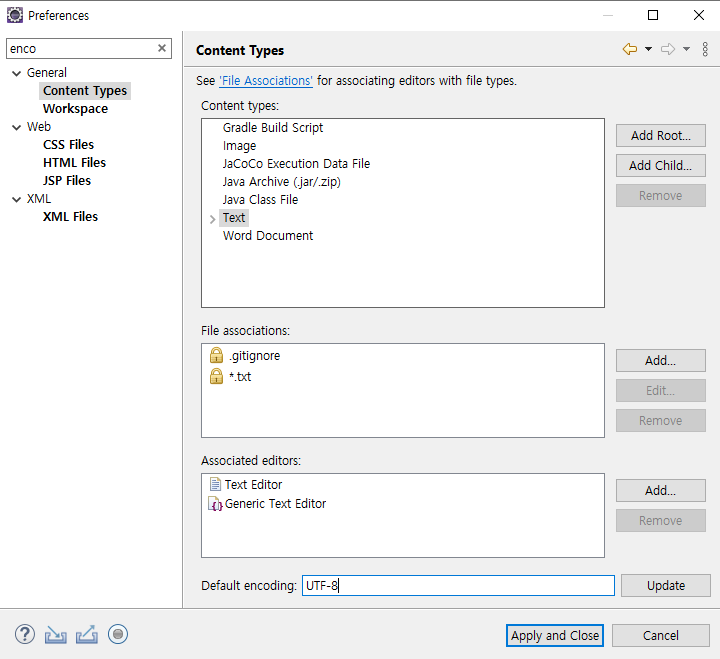Select Generic Text Editor entry
The width and height of the screenshot is (720, 659).
click(x=275, y=503)
